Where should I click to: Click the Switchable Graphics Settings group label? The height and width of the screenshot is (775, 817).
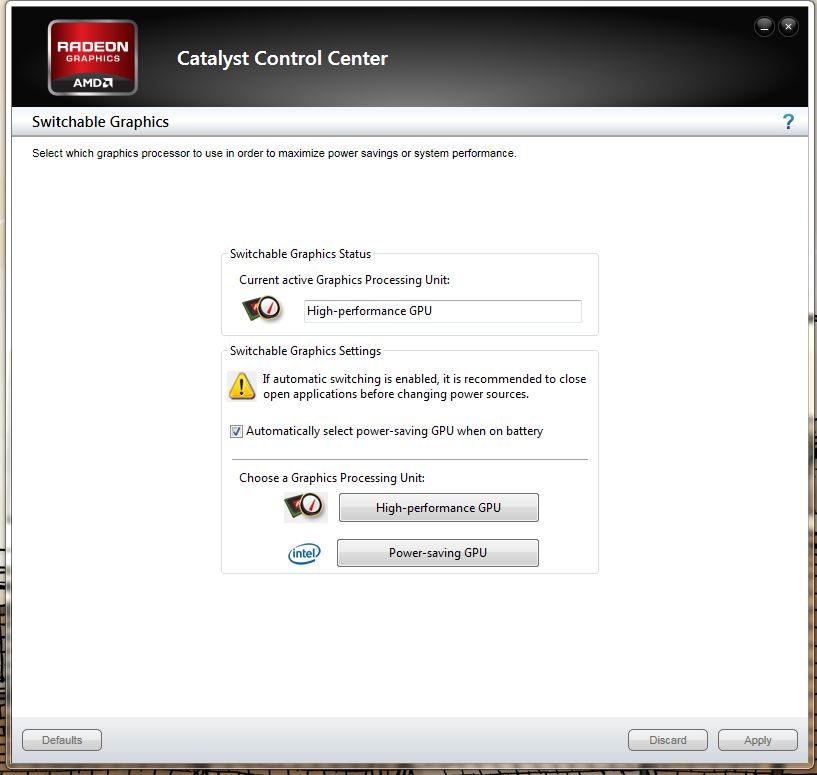tap(305, 351)
